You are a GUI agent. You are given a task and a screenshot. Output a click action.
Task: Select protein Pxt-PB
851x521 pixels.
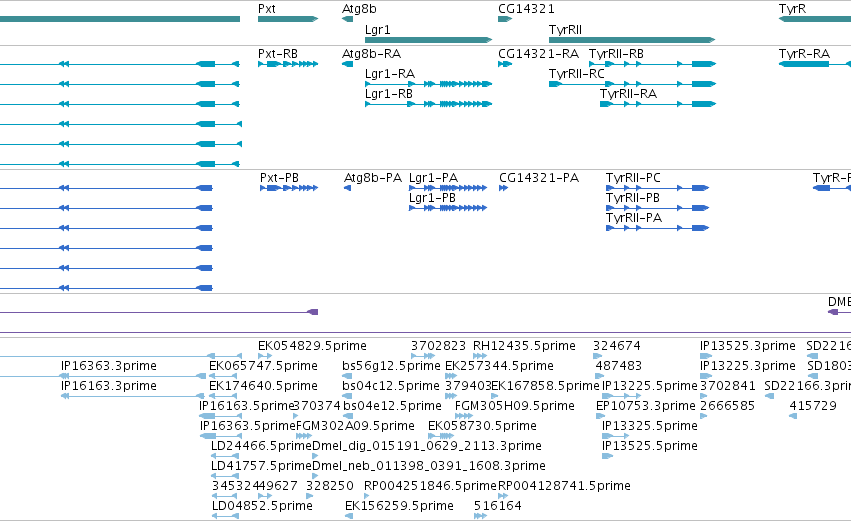289,188
